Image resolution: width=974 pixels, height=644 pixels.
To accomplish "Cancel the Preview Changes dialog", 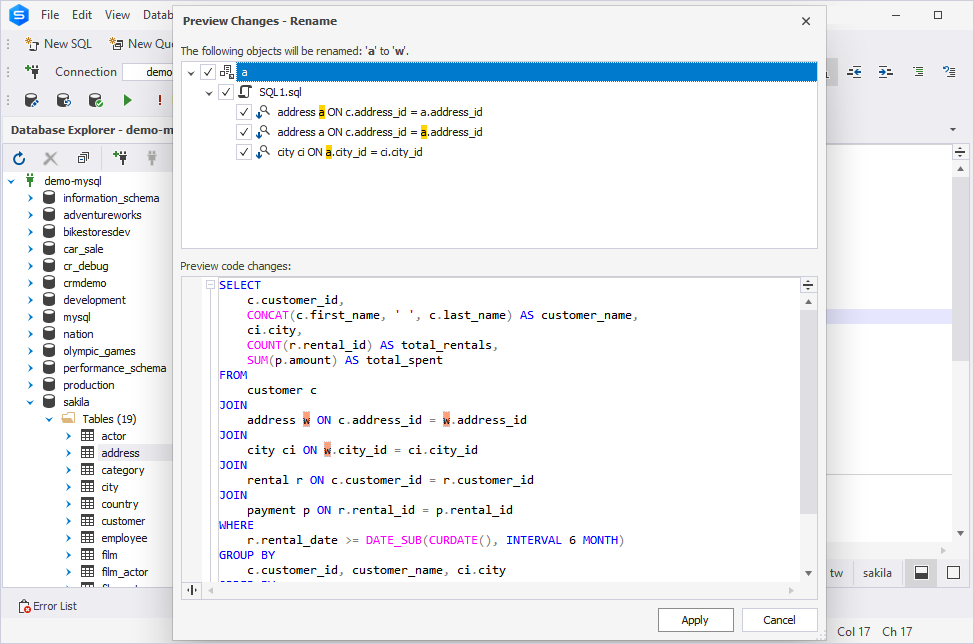I will pyautogui.click(x=779, y=620).
